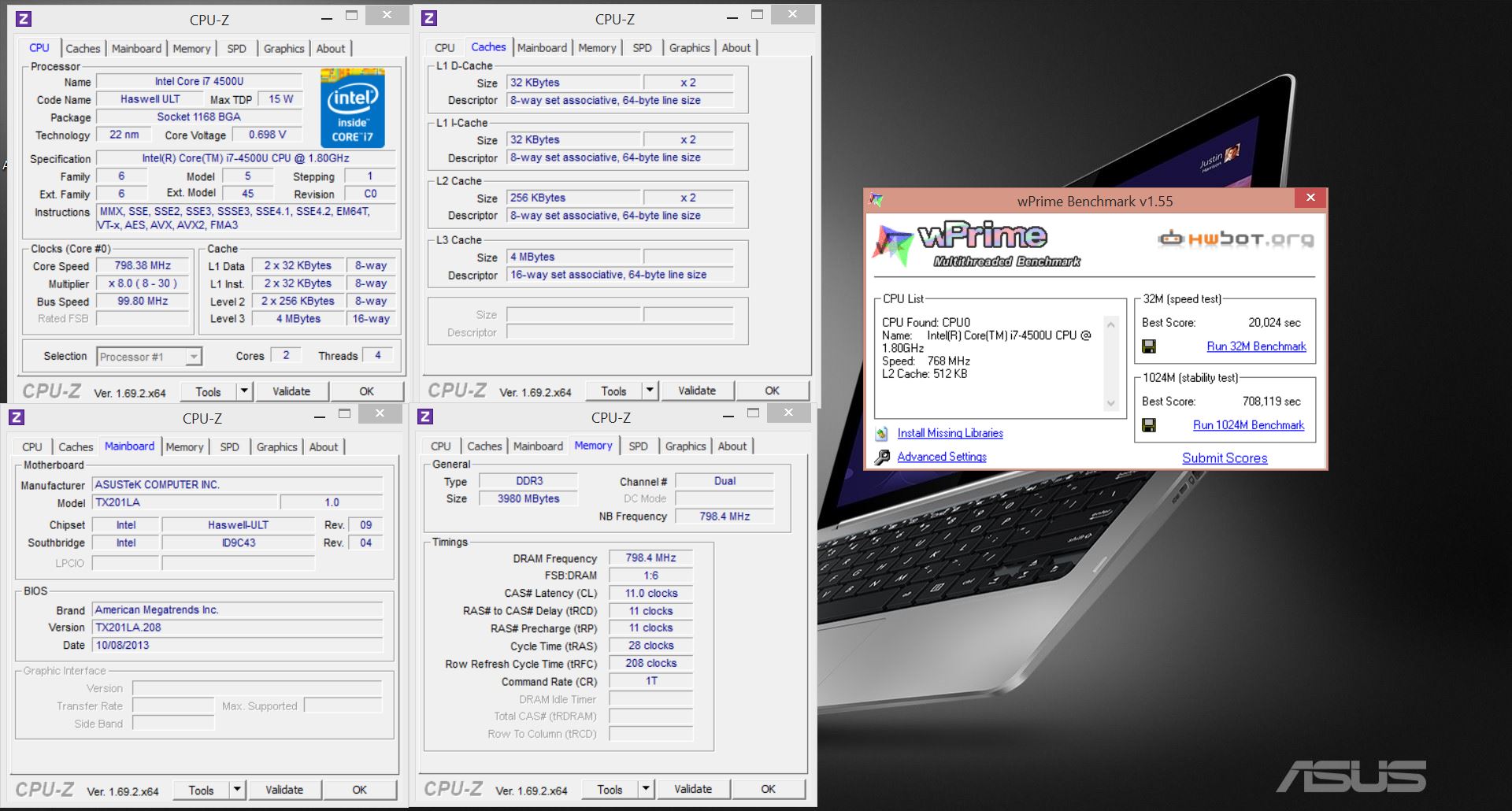
Task: Click the Submit Scores link
Action: click(1225, 458)
